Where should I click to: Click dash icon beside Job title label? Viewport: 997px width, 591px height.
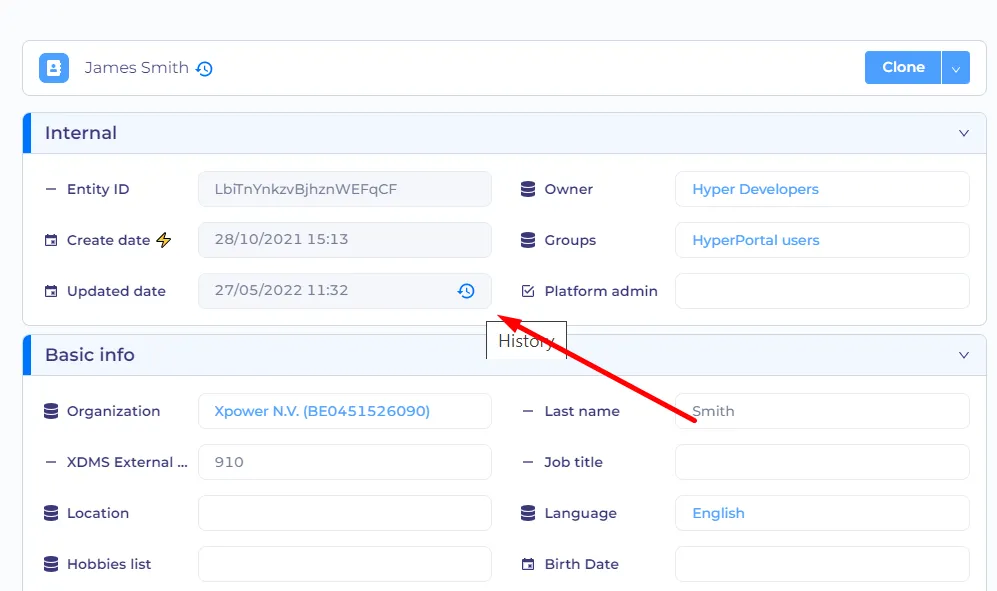click(528, 462)
